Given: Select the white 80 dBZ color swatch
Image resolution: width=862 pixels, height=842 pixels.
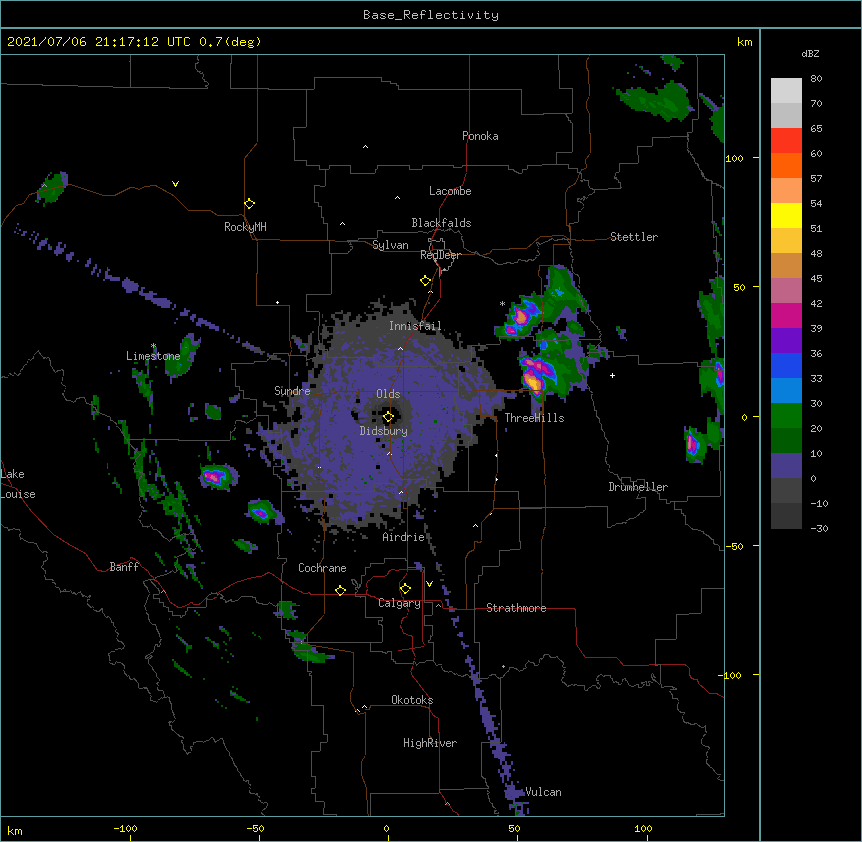Looking at the screenshot, I should pyautogui.click(x=786, y=91).
